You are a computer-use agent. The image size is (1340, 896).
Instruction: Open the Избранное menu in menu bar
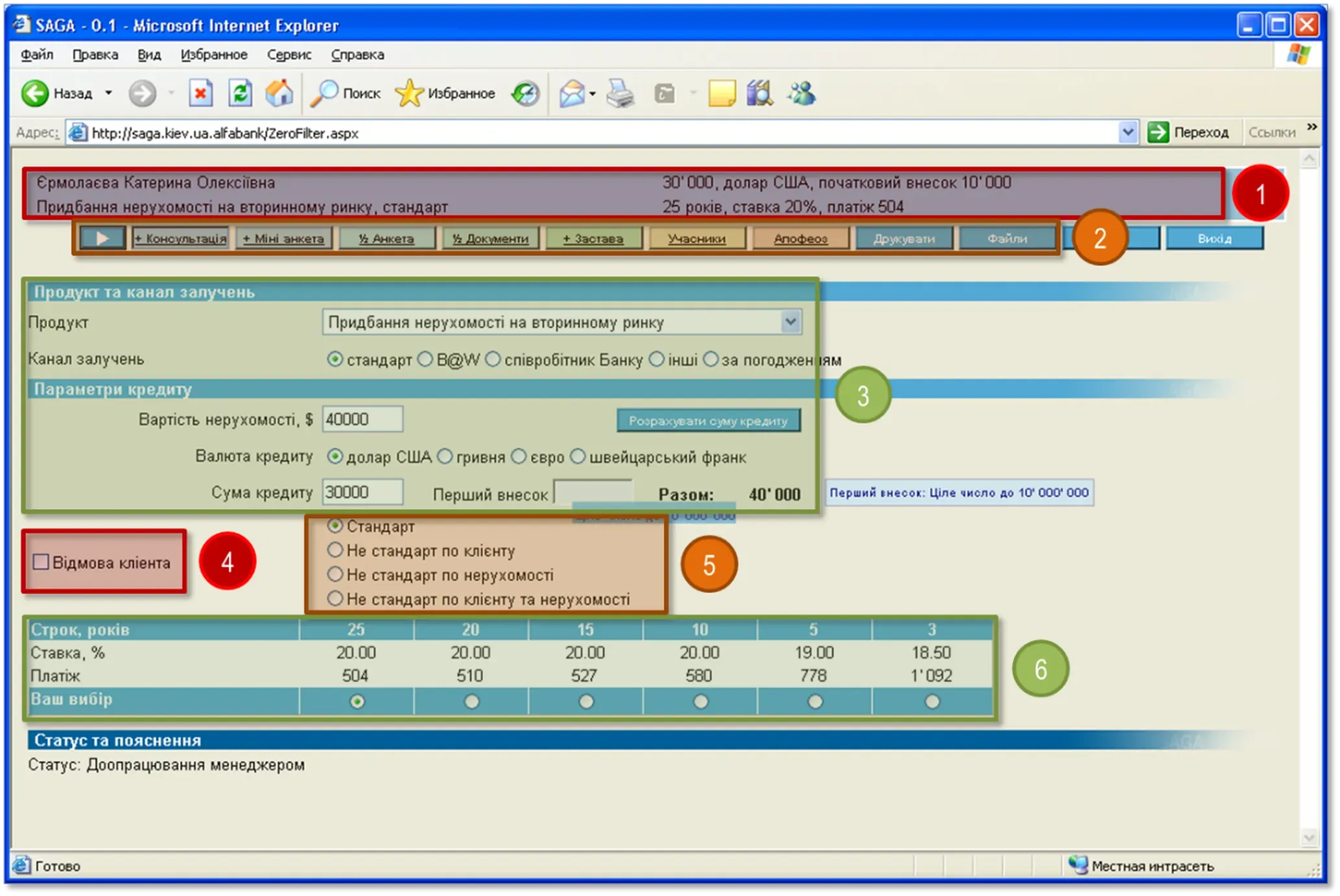pyautogui.click(x=214, y=55)
